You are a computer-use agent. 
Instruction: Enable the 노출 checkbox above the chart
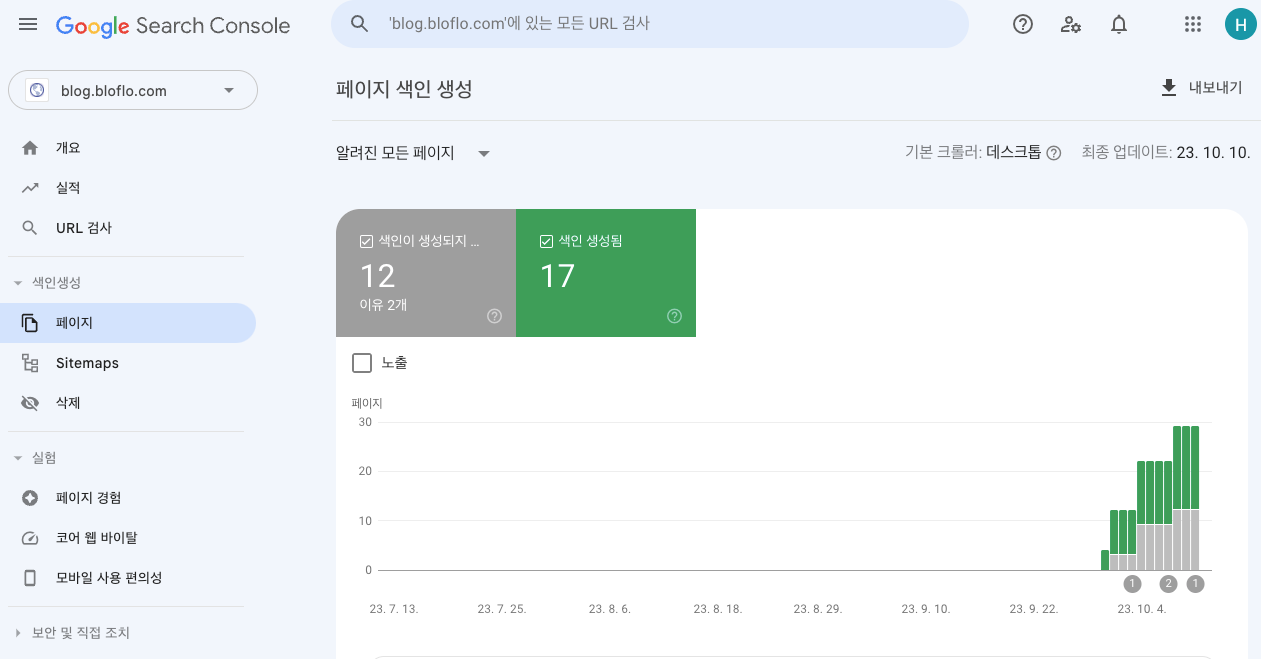(x=362, y=363)
